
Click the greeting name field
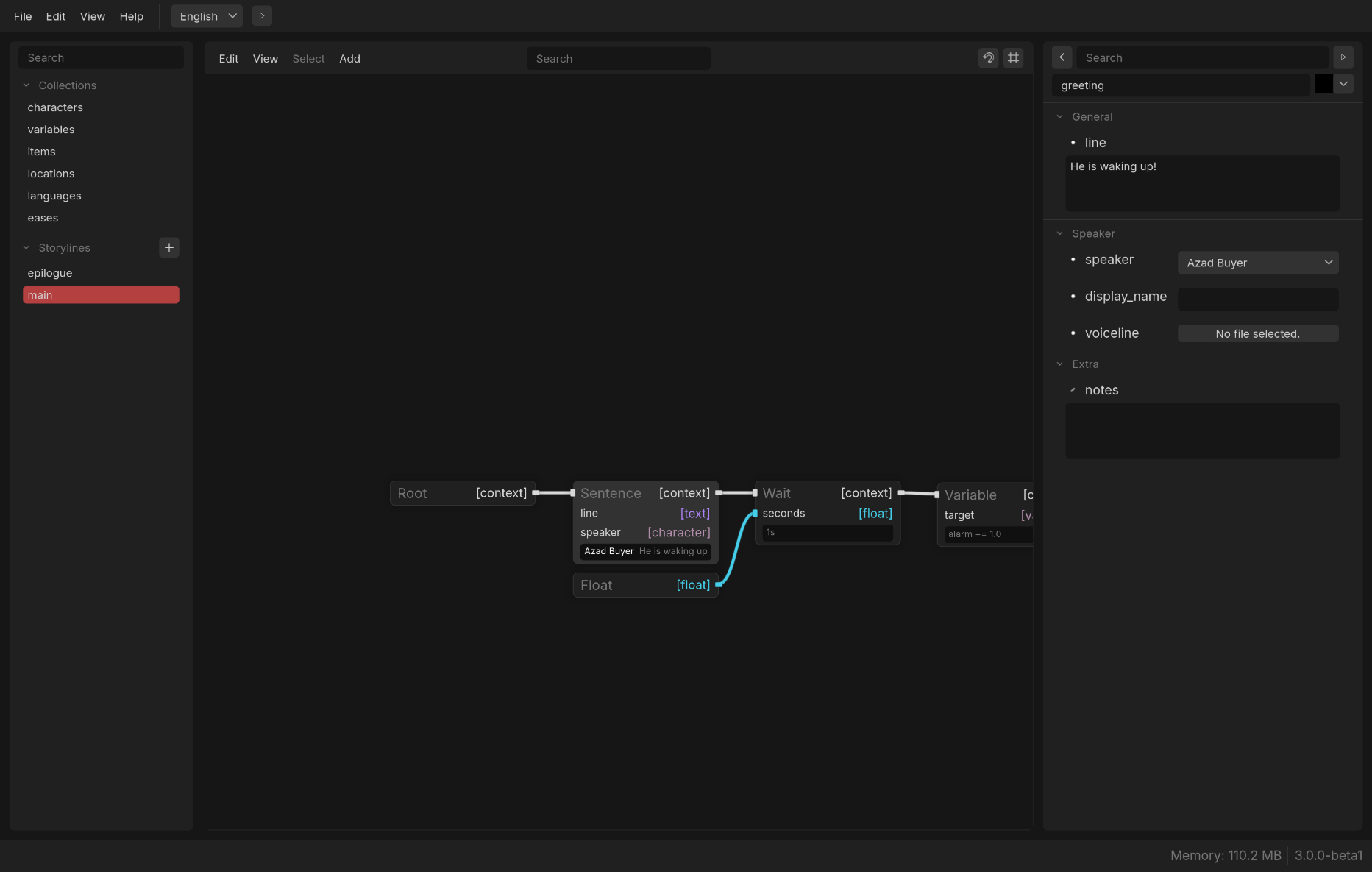pyautogui.click(x=1181, y=85)
